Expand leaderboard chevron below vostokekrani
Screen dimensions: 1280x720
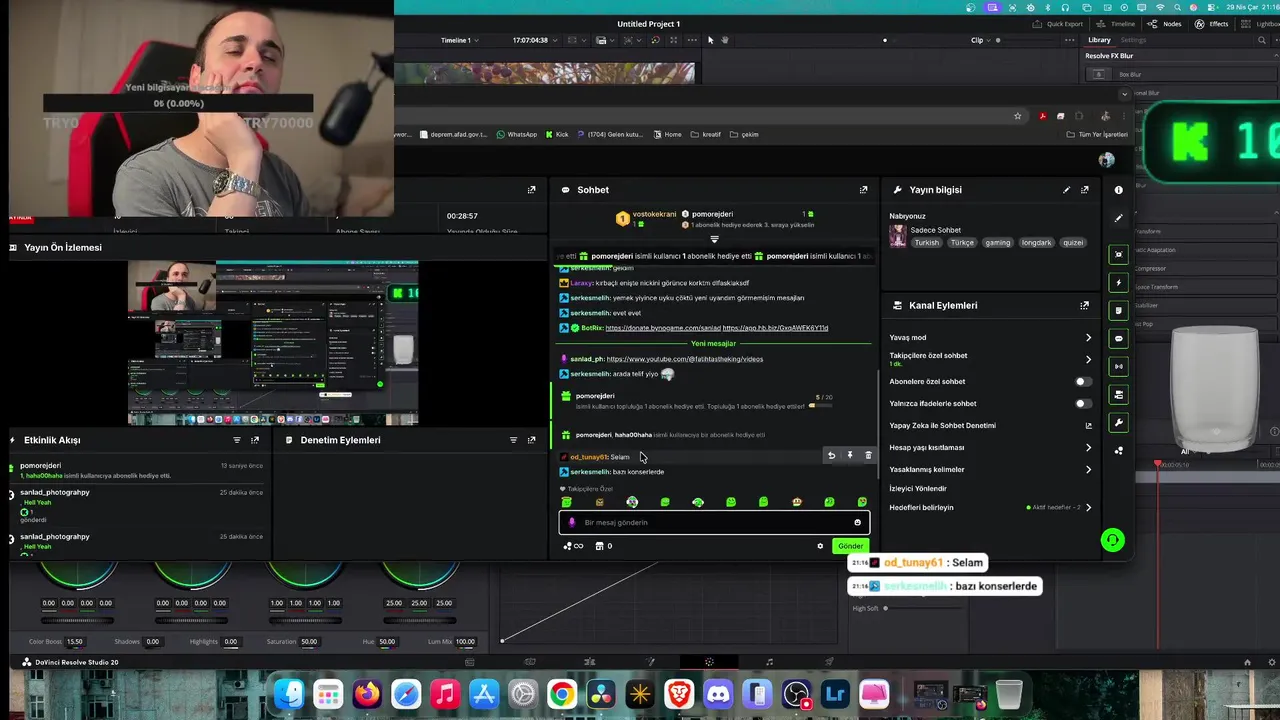(x=714, y=240)
